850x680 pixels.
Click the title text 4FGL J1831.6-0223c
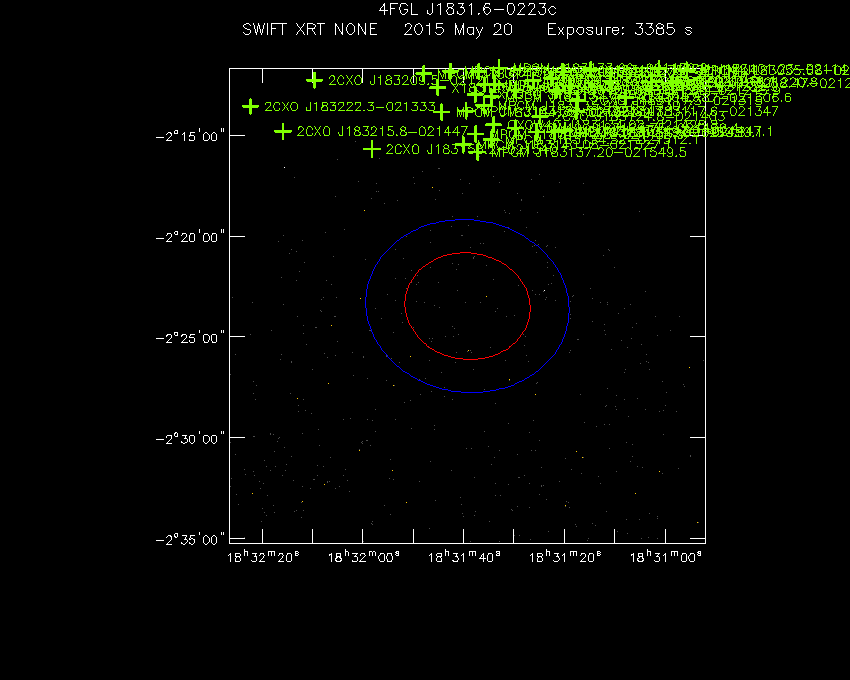467,10
